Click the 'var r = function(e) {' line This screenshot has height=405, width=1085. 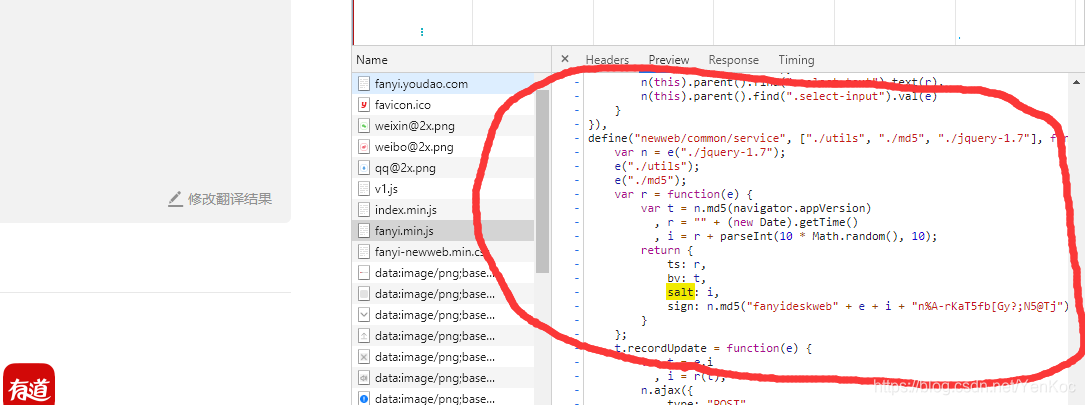point(683,194)
